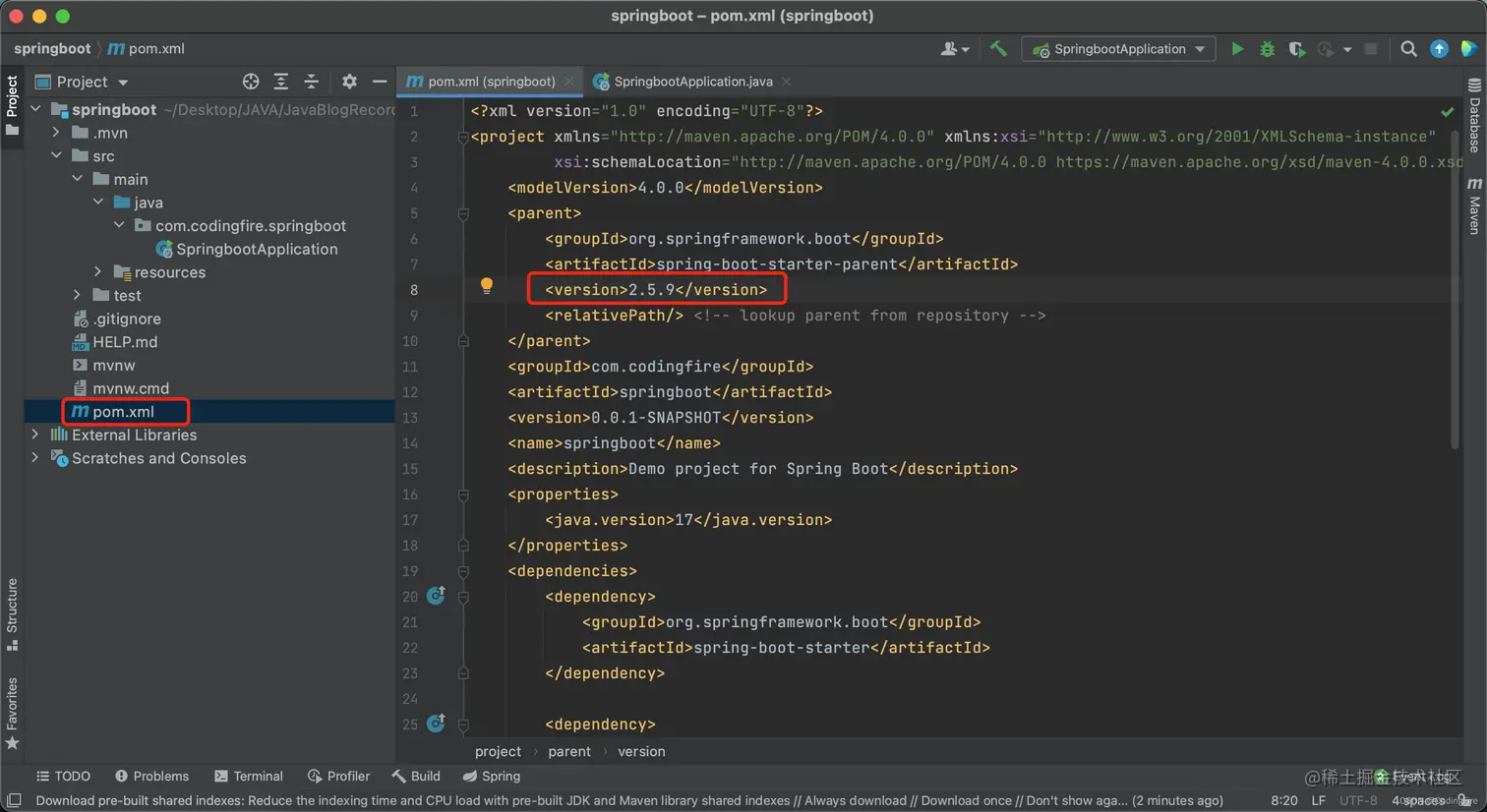Open Project panel settings gear

point(349,82)
